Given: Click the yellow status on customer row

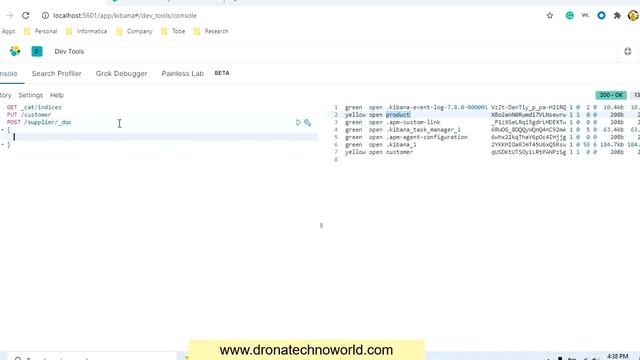Looking at the screenshot, I should [x=355, y=152].
